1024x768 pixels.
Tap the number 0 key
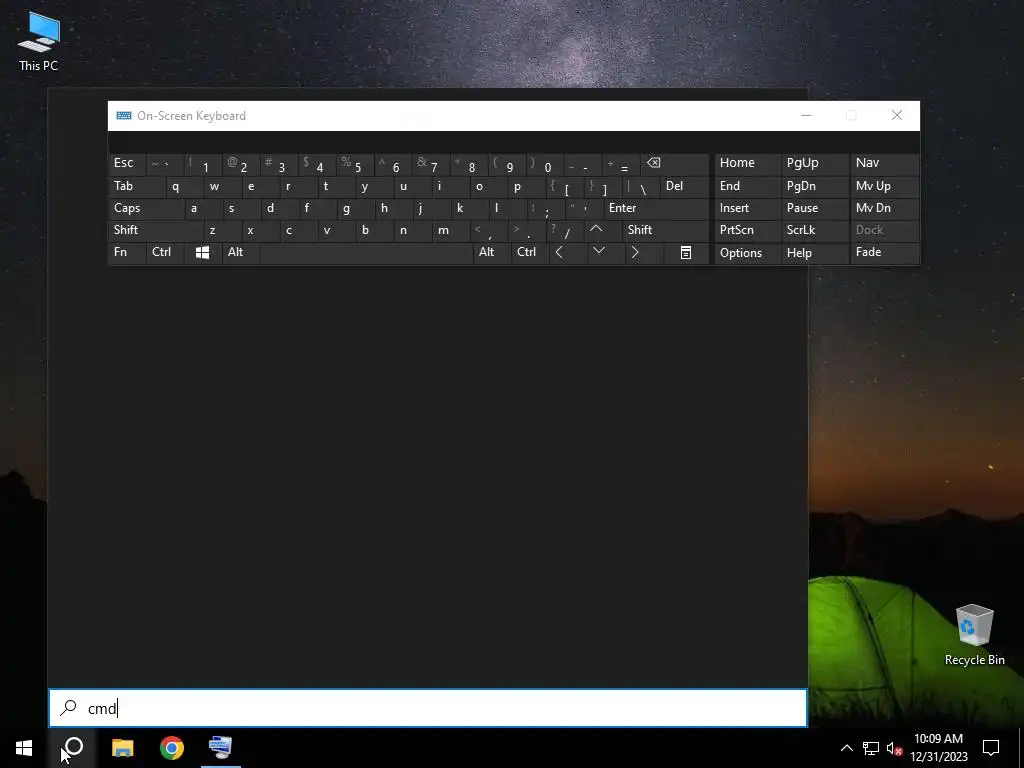pos(545,164)
